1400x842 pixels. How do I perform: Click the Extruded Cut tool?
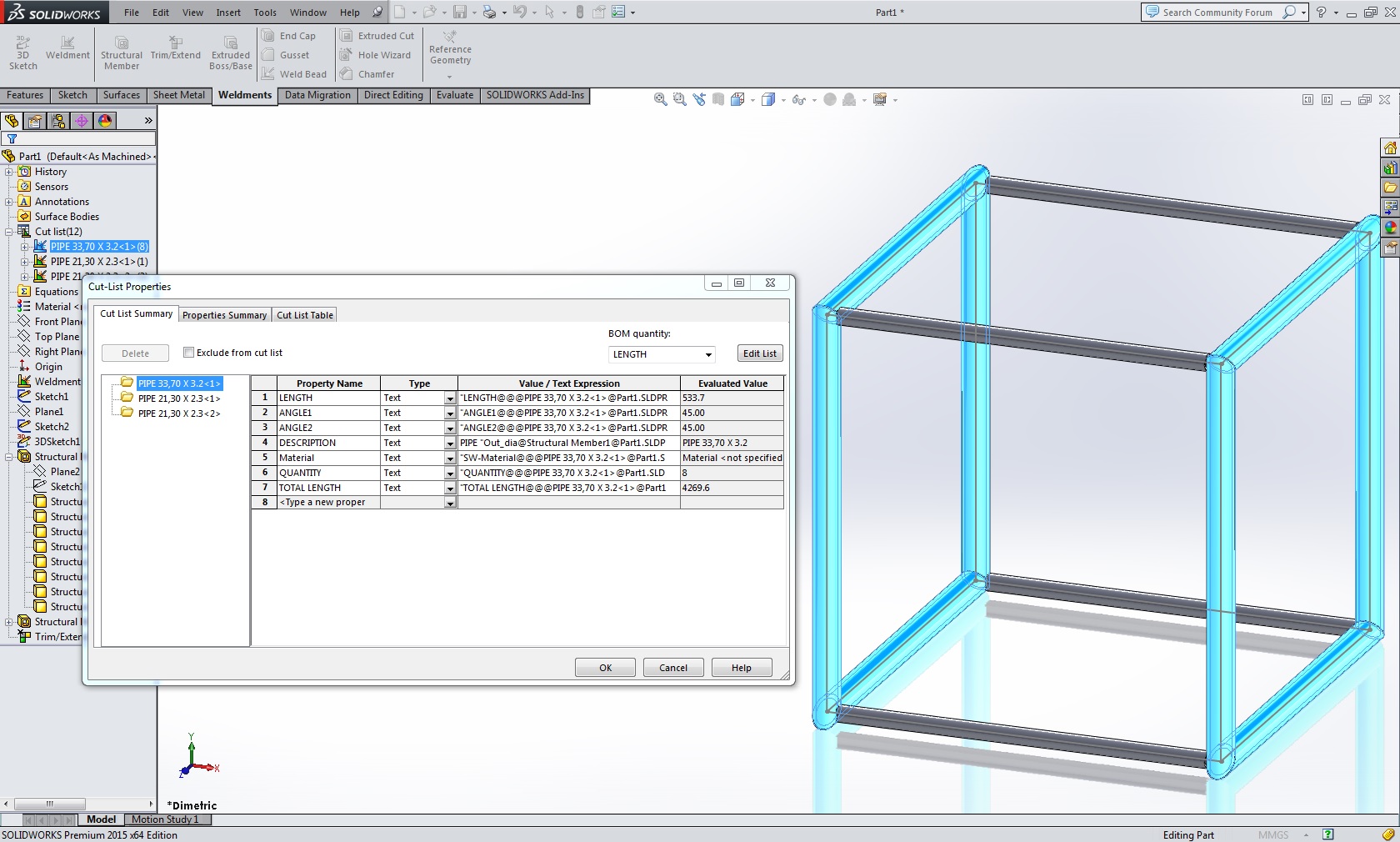point(377,36)
